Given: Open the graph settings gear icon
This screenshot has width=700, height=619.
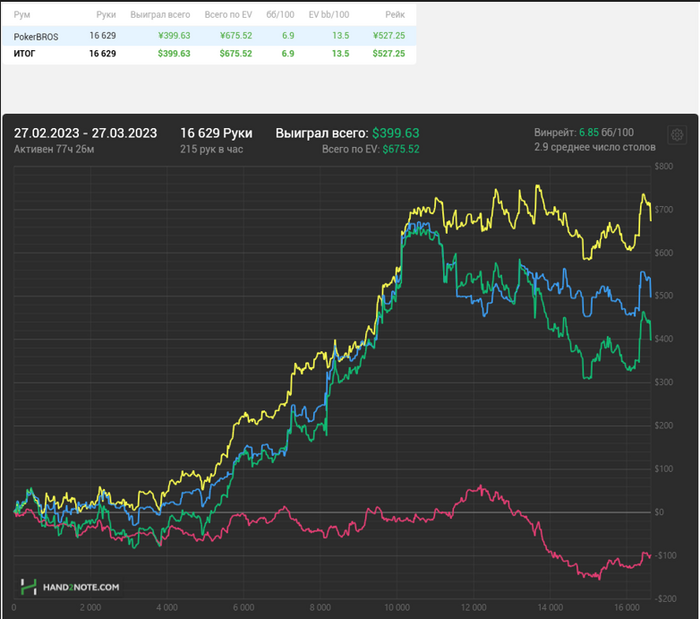Looking at the screenshot, I should 677,134.
